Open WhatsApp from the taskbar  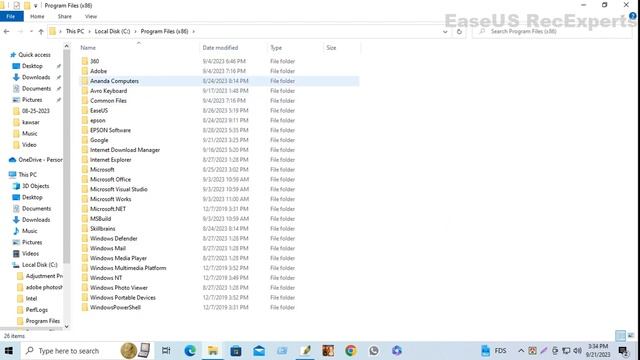[373, 351]
